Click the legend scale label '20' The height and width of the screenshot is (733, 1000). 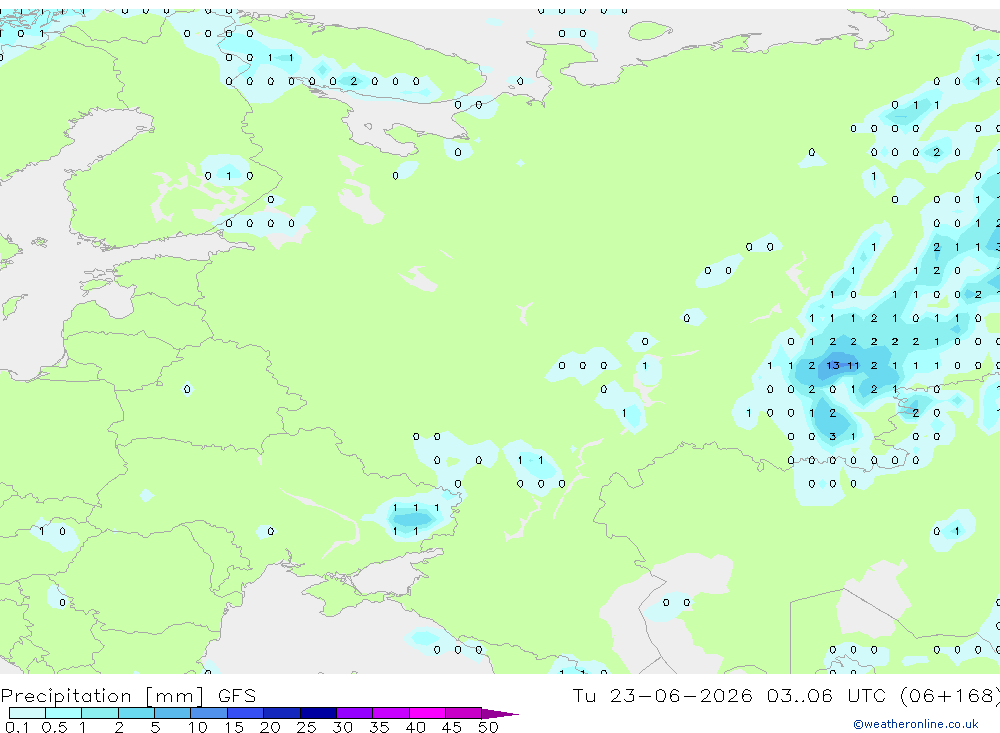click(x=270, y=727)
